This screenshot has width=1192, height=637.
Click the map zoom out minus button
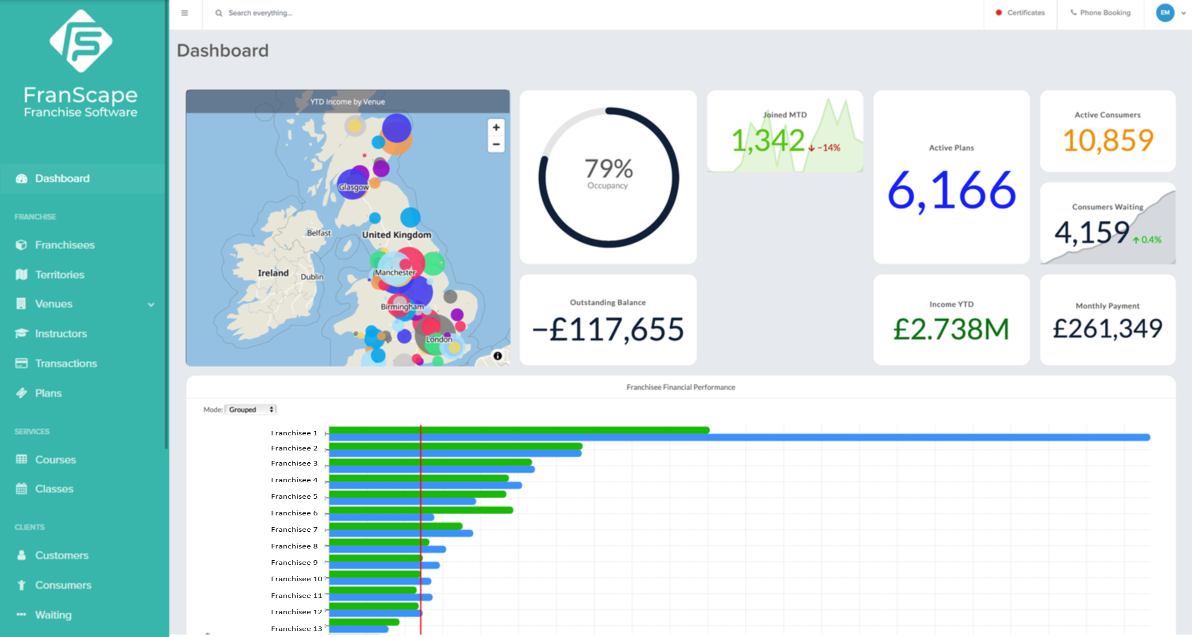[496, 144]
